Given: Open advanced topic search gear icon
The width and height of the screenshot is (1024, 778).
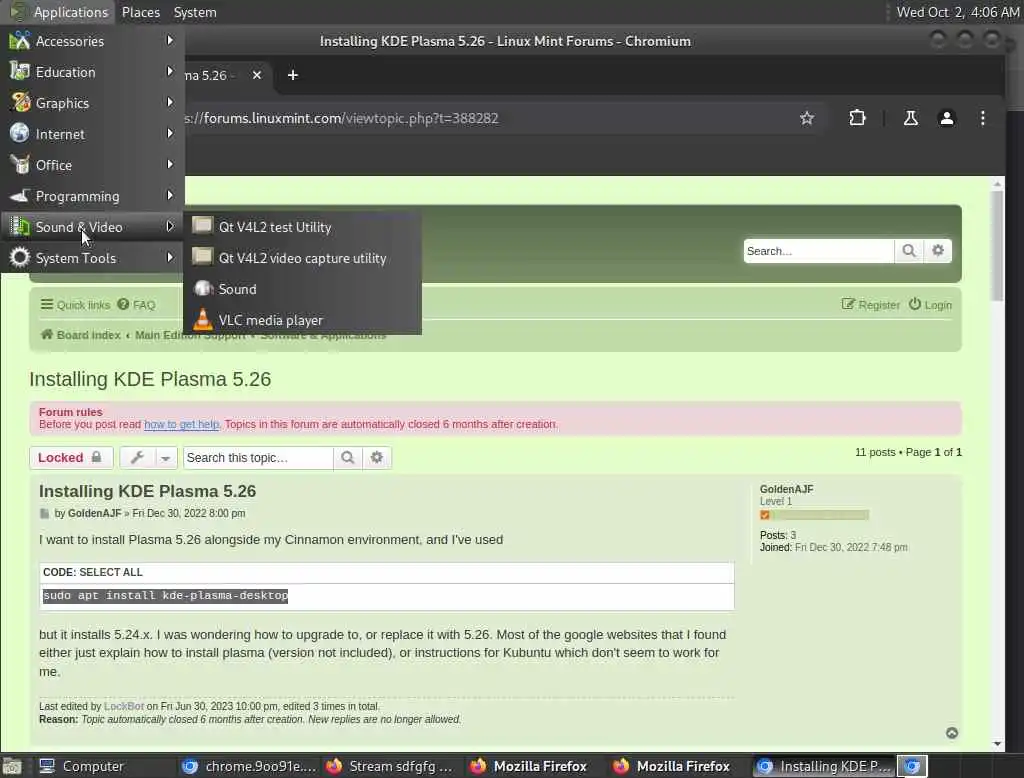Looking at the screenshot, I should click(377, 457).
